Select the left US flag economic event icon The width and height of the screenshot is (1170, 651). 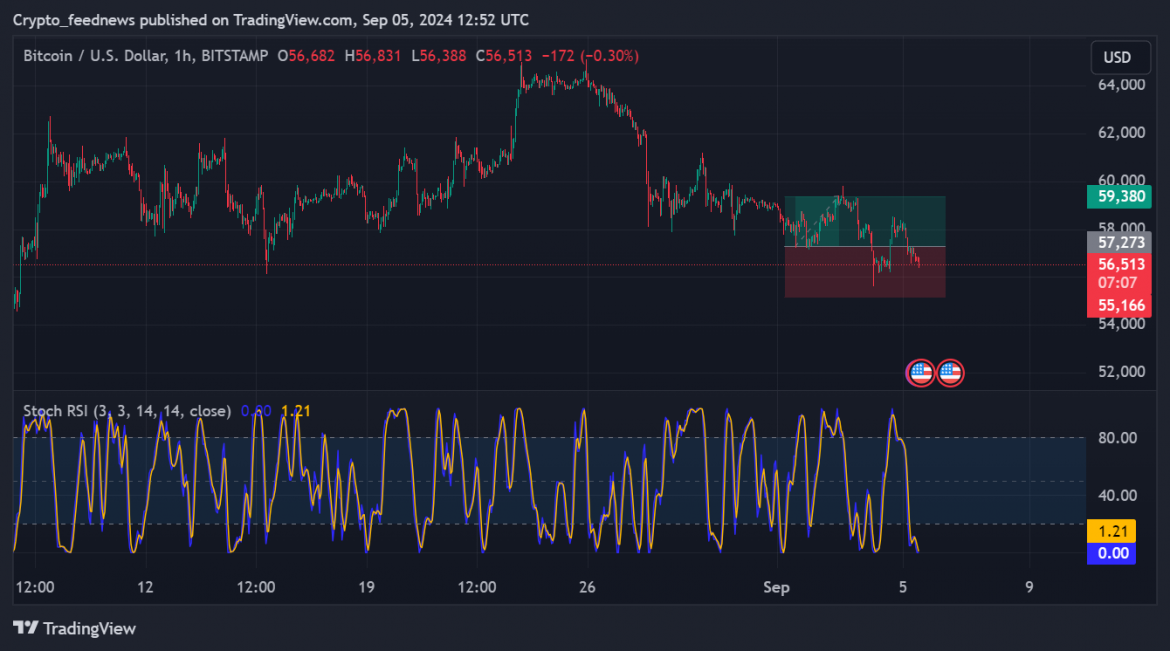pyautogui.click(x=920, y=372)
